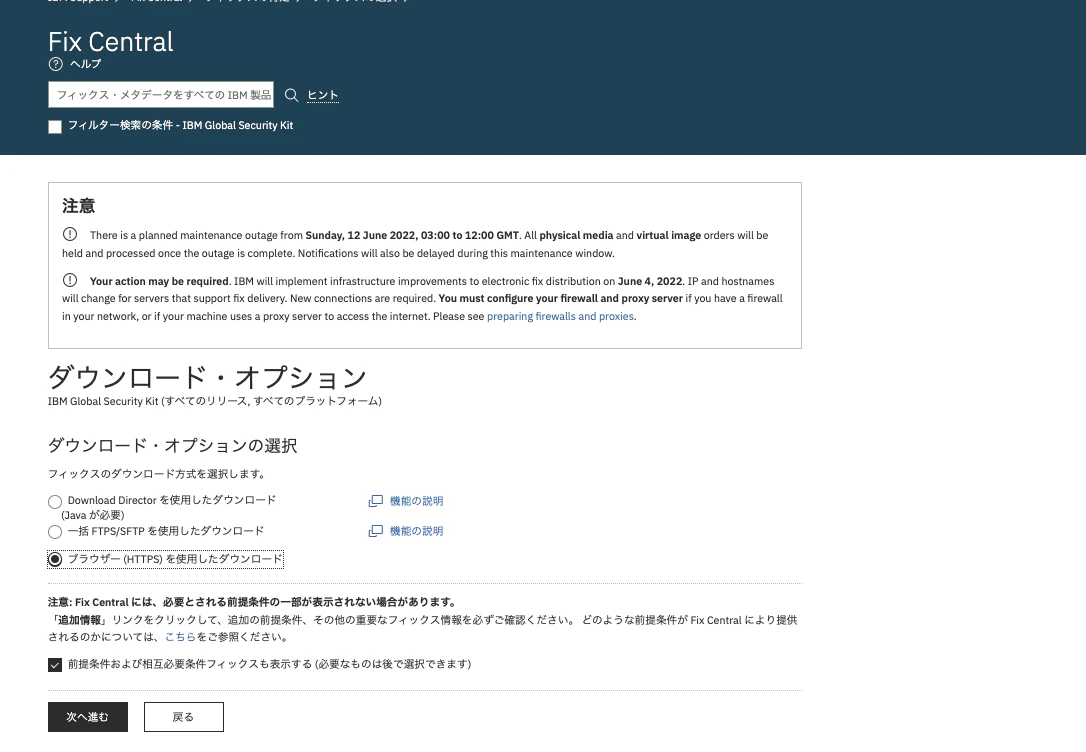Open the ヘルプ help link

[x=85, y=64]
